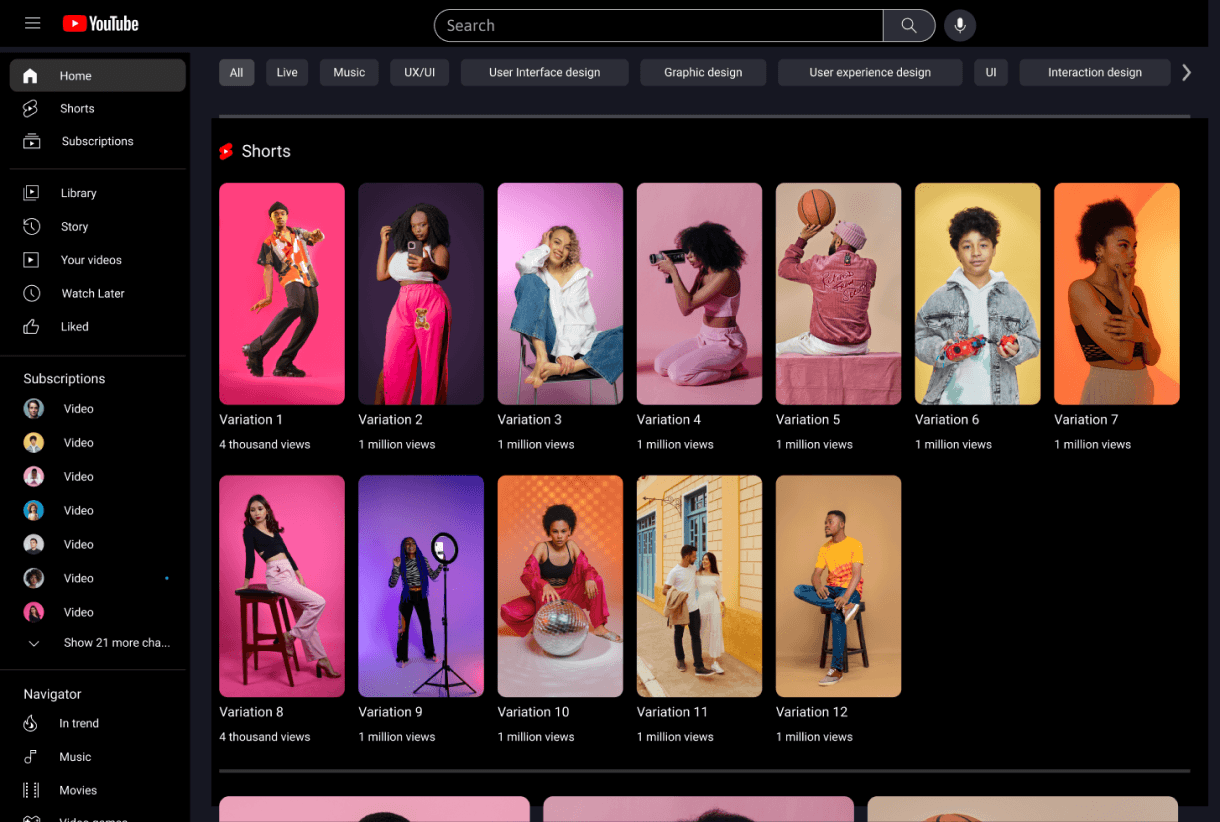The image size is (1220, 822).
Task: Select the UX/UI filter chip
Action: (x=419, y=72)
